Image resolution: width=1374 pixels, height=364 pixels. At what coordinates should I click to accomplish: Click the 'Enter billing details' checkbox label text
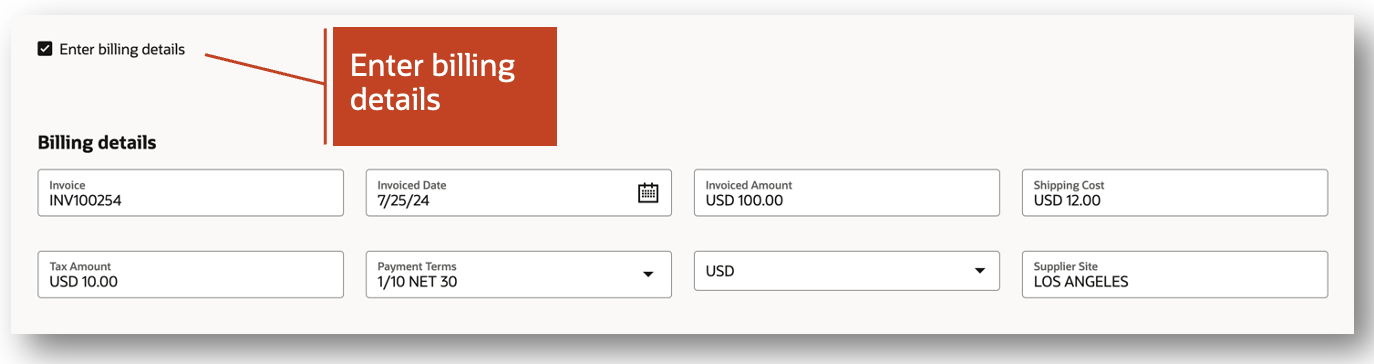click(122, 49)
